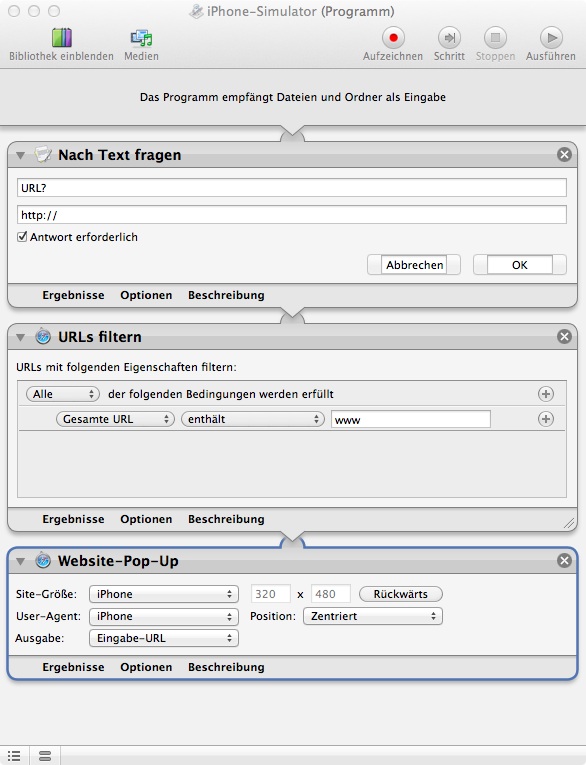The image size is (586, 765).
Task: Switch to the log list view icon at bottom
Action: coord(14,756)
